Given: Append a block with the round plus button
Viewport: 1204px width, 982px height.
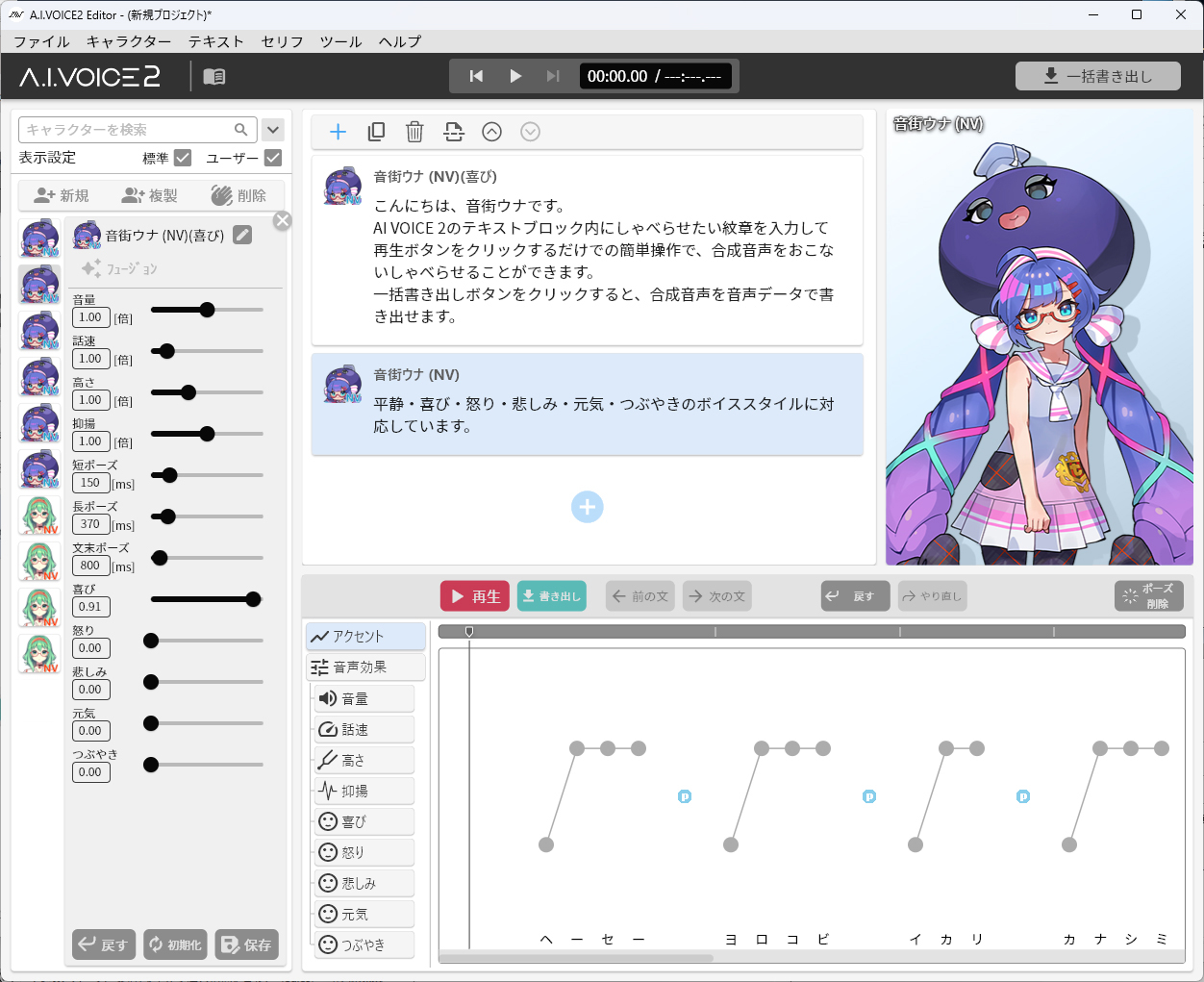Looking at the screenshot, I should (x=587, y=507).
